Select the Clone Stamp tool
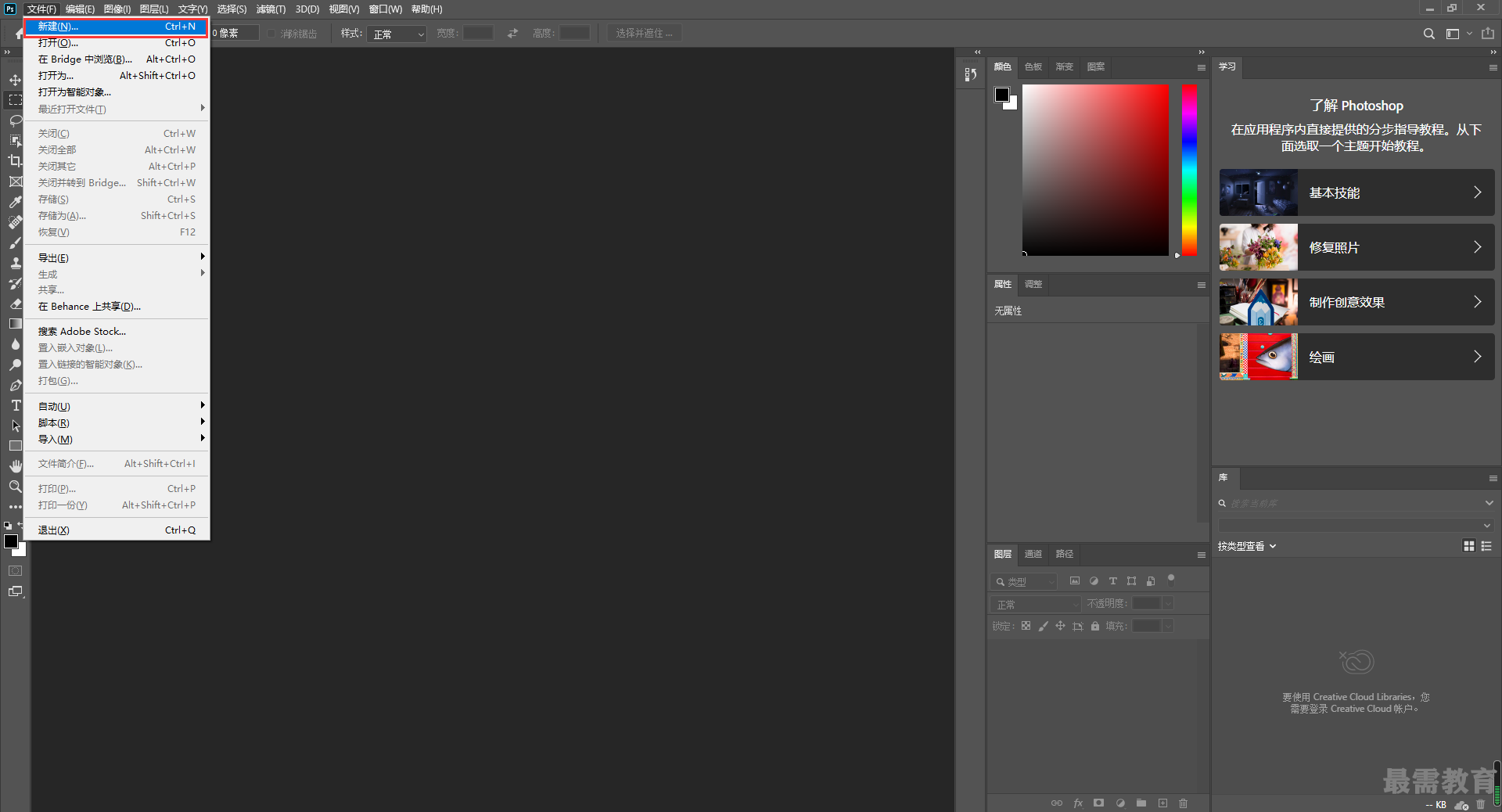The height and width of the screenshot is (812, 1502). (15, 263)
